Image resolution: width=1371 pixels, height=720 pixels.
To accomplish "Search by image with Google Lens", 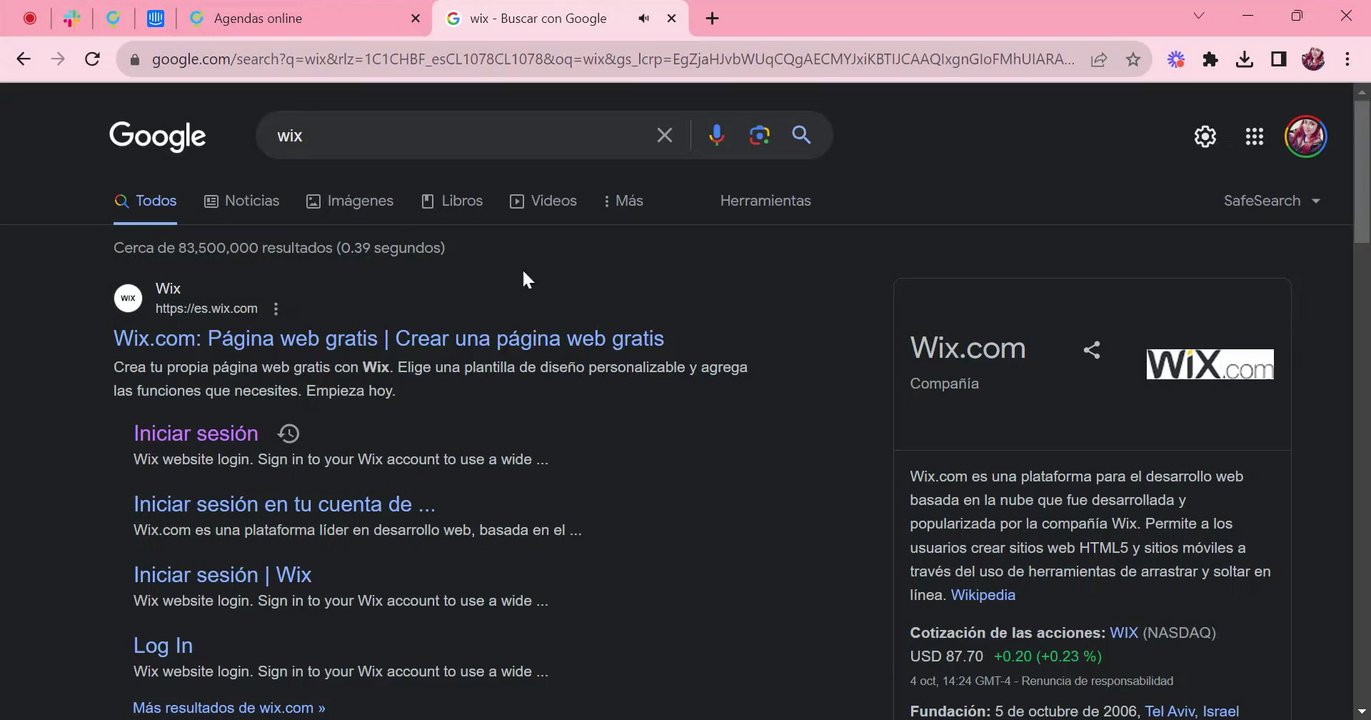I will (x=759, y=135).
